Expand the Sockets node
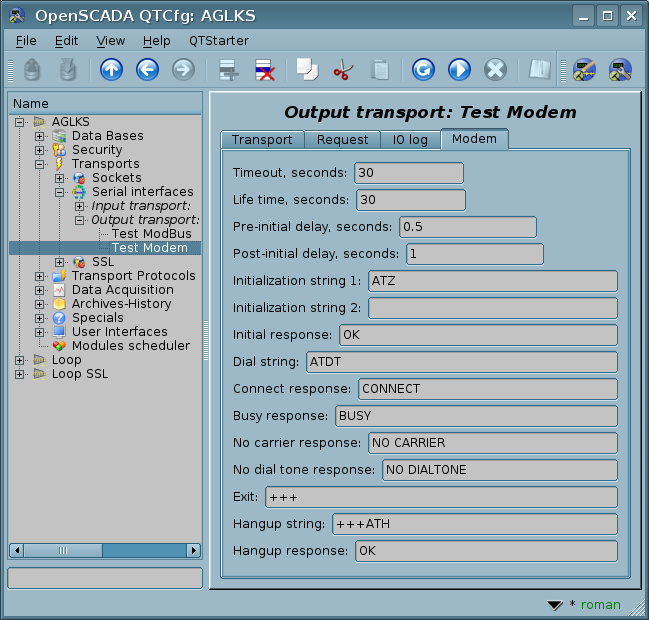 click(x=59, y=178)
